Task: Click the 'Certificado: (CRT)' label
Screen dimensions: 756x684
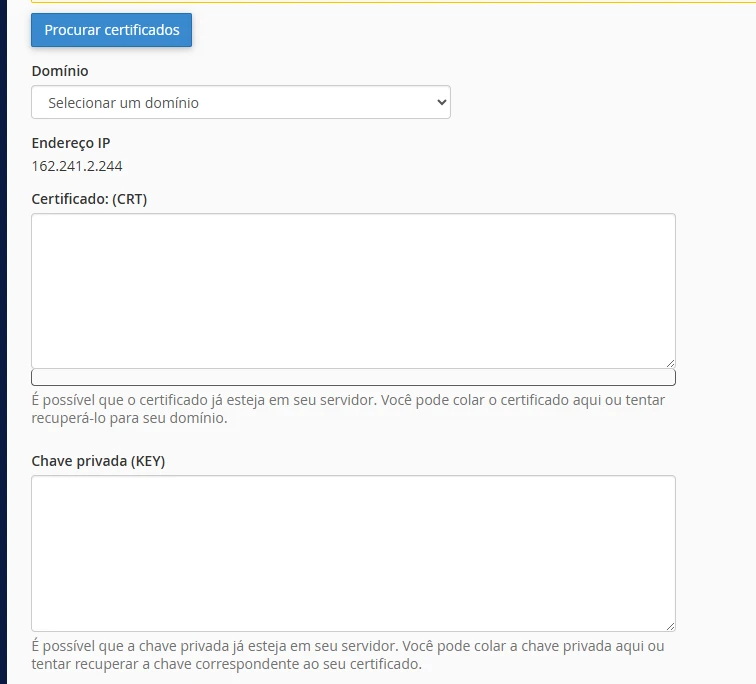Action: tap(89, 199)
